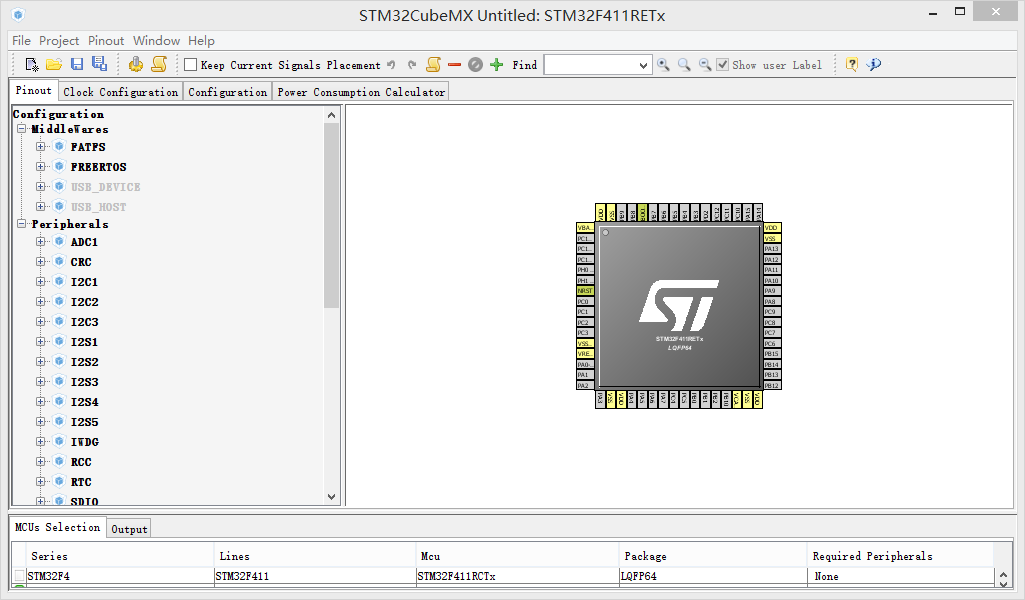Click the STM32F411RCTx cell in Mcu column
This screenshot has width=1025, height=600.
tap(517, 576)
